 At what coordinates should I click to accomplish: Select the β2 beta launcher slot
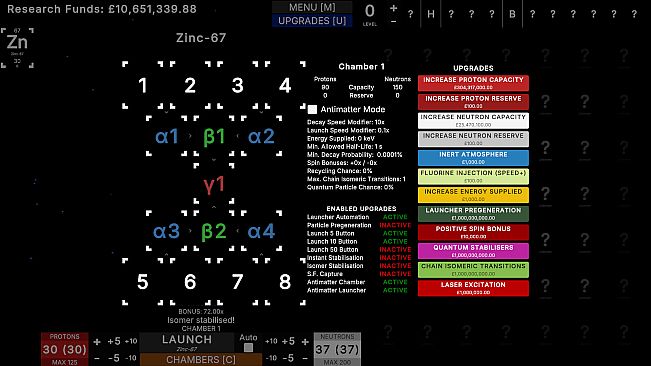point(214,231)
